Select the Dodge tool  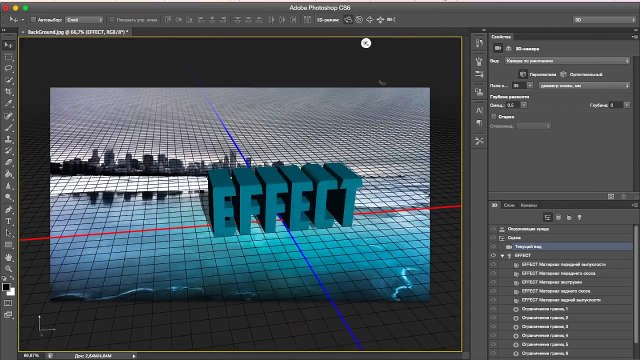pyautogui.click(x=8, y=198)
